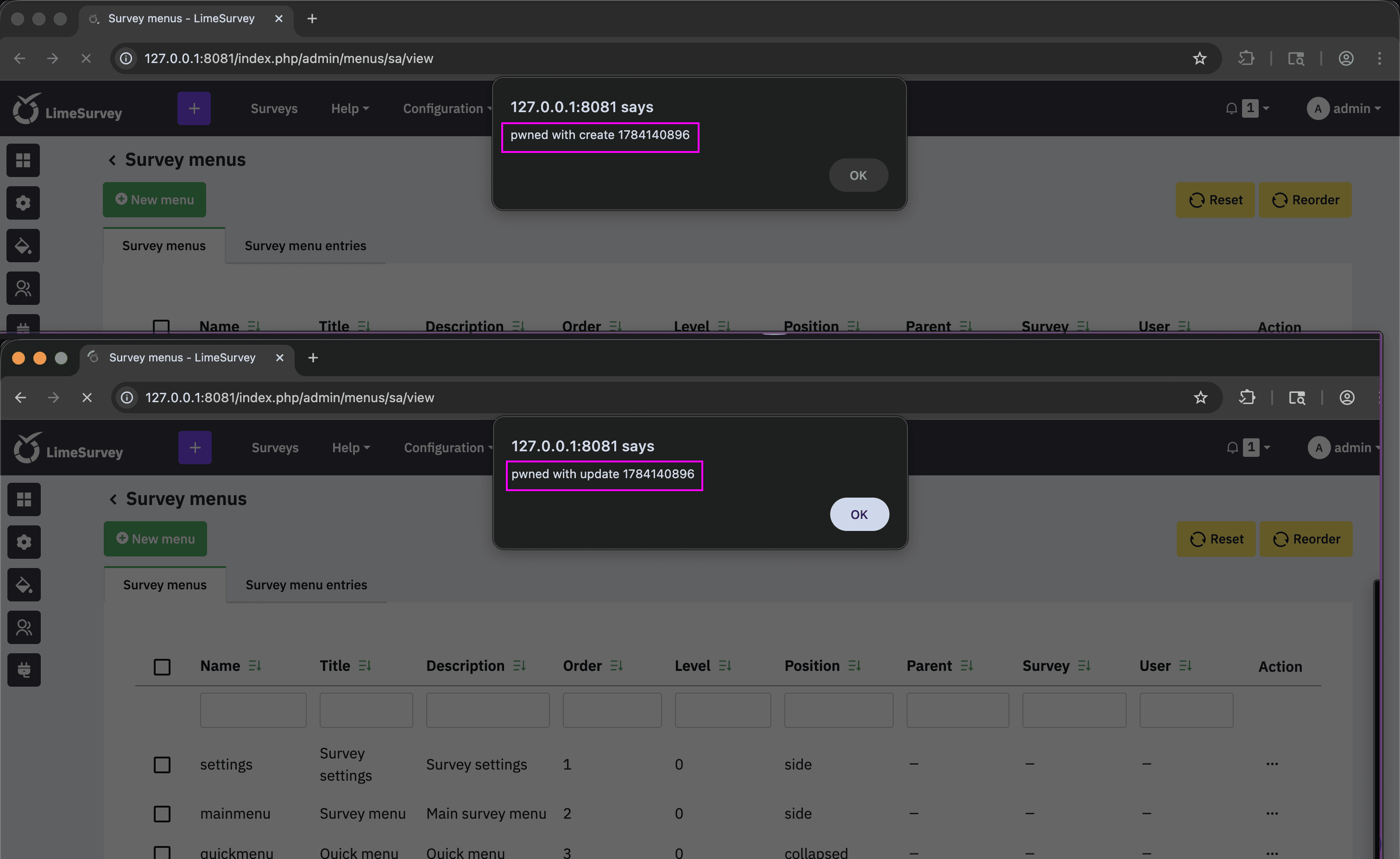Click the purple plus button in the lower window

195,448
